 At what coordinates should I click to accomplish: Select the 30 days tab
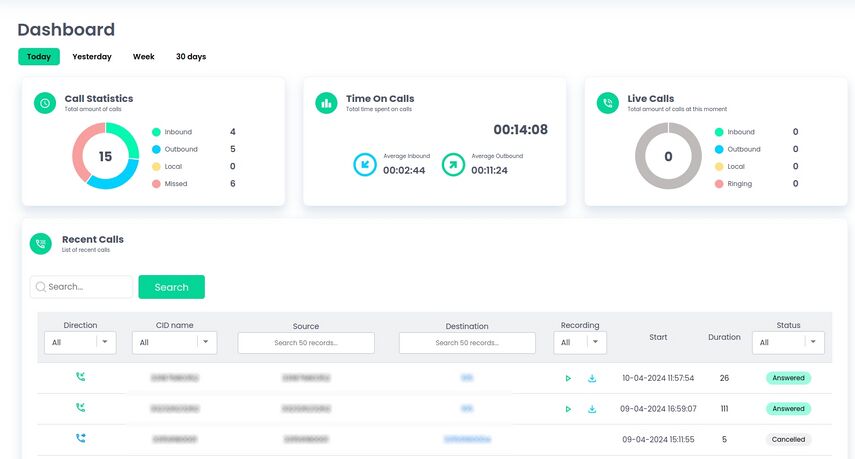click(190, 57)
